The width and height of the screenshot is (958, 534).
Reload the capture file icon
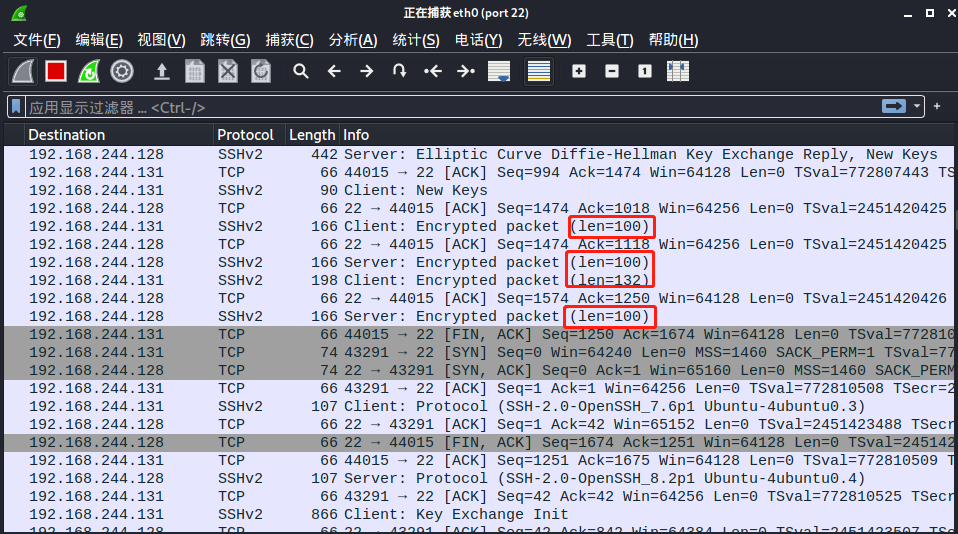[260, 71]
